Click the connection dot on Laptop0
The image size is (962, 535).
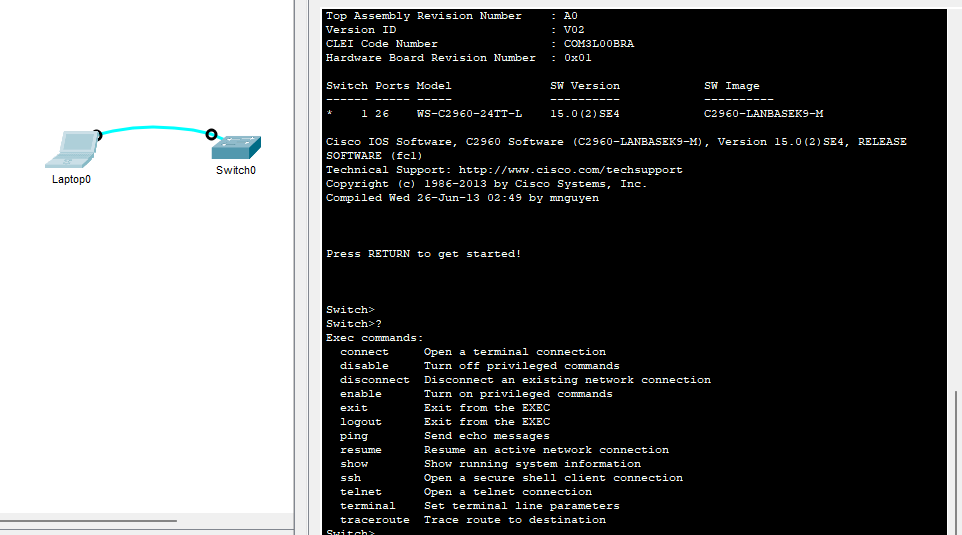coord(97,134)
